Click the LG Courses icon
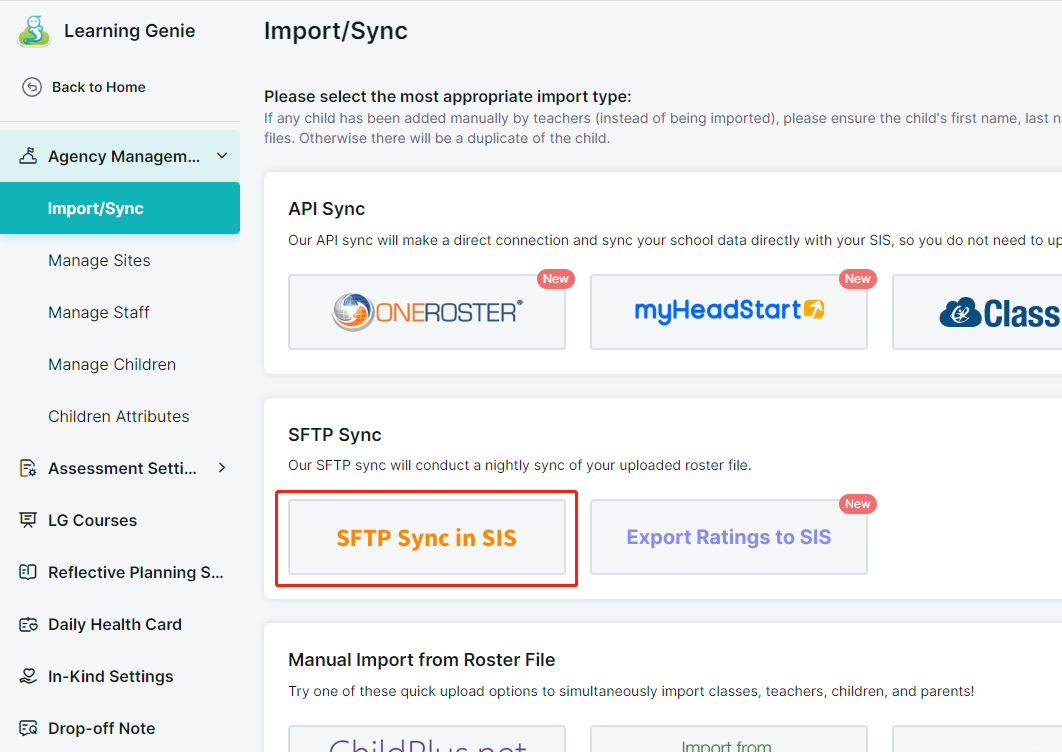 pos(28,520)
